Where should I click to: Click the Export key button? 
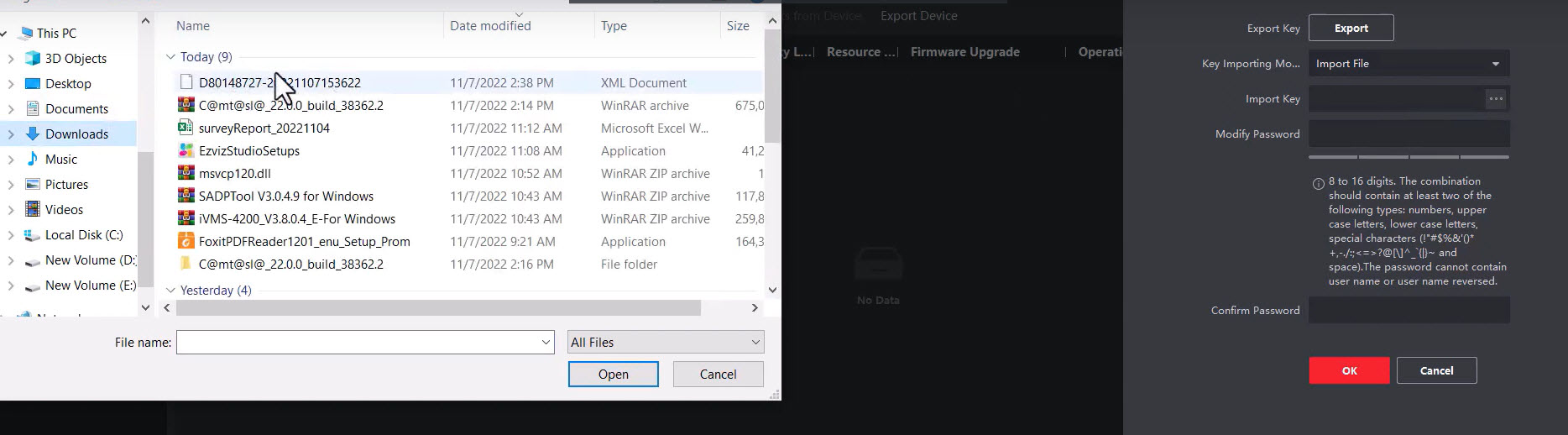coord(1351,29)
